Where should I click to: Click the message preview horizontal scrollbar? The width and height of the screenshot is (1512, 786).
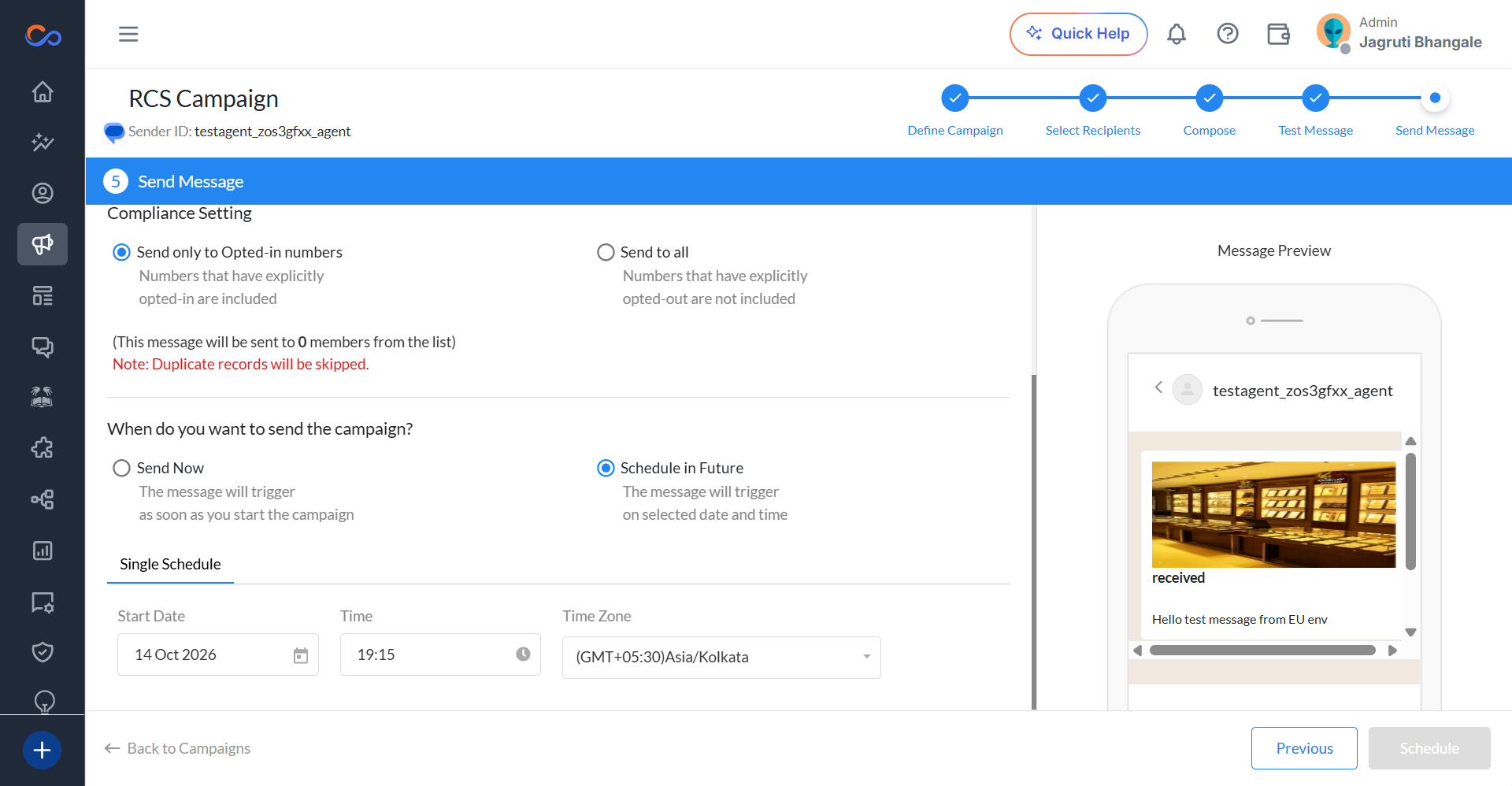(x=1262, y=651)
